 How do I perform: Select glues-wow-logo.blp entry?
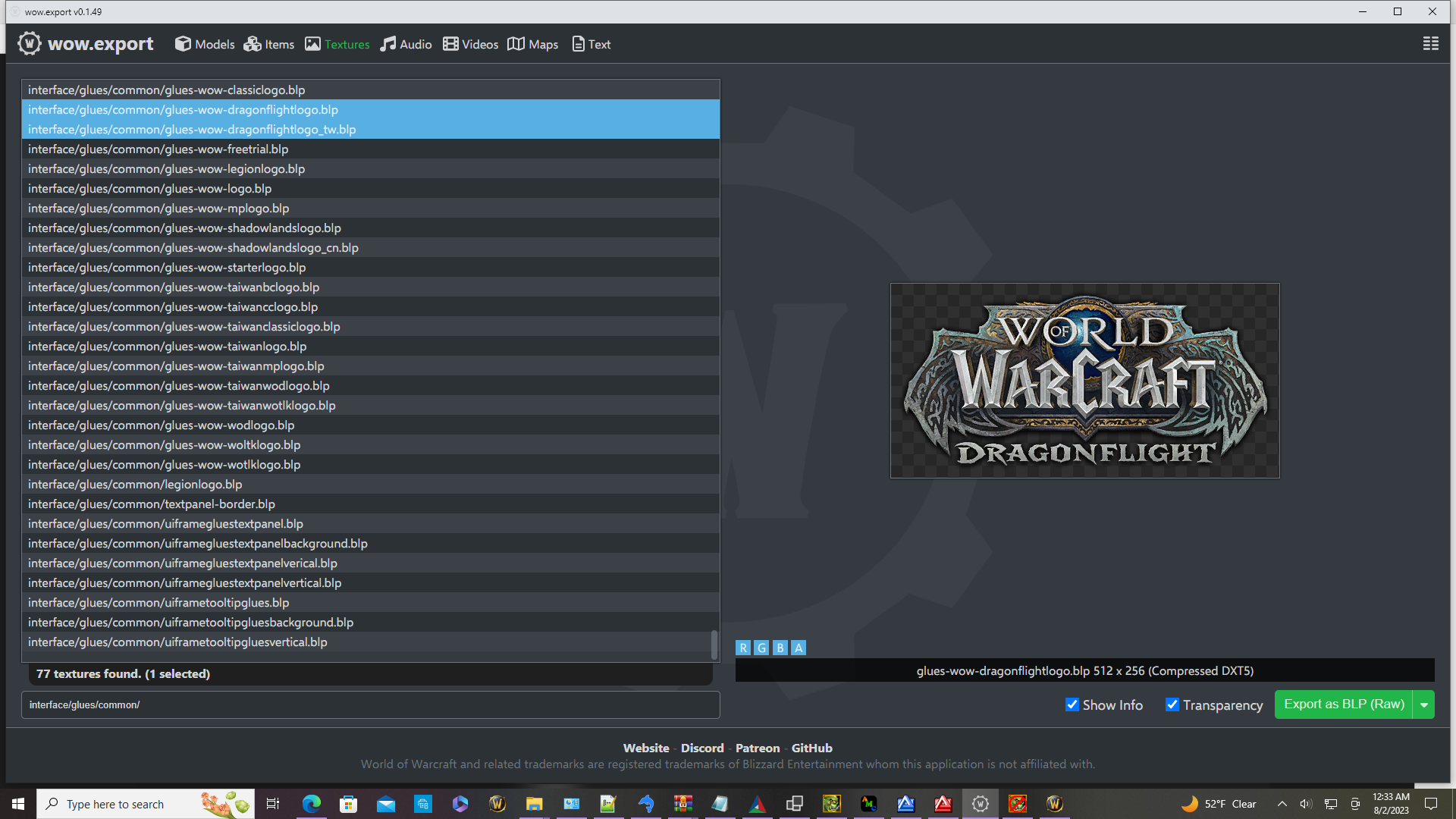(371, 188)
